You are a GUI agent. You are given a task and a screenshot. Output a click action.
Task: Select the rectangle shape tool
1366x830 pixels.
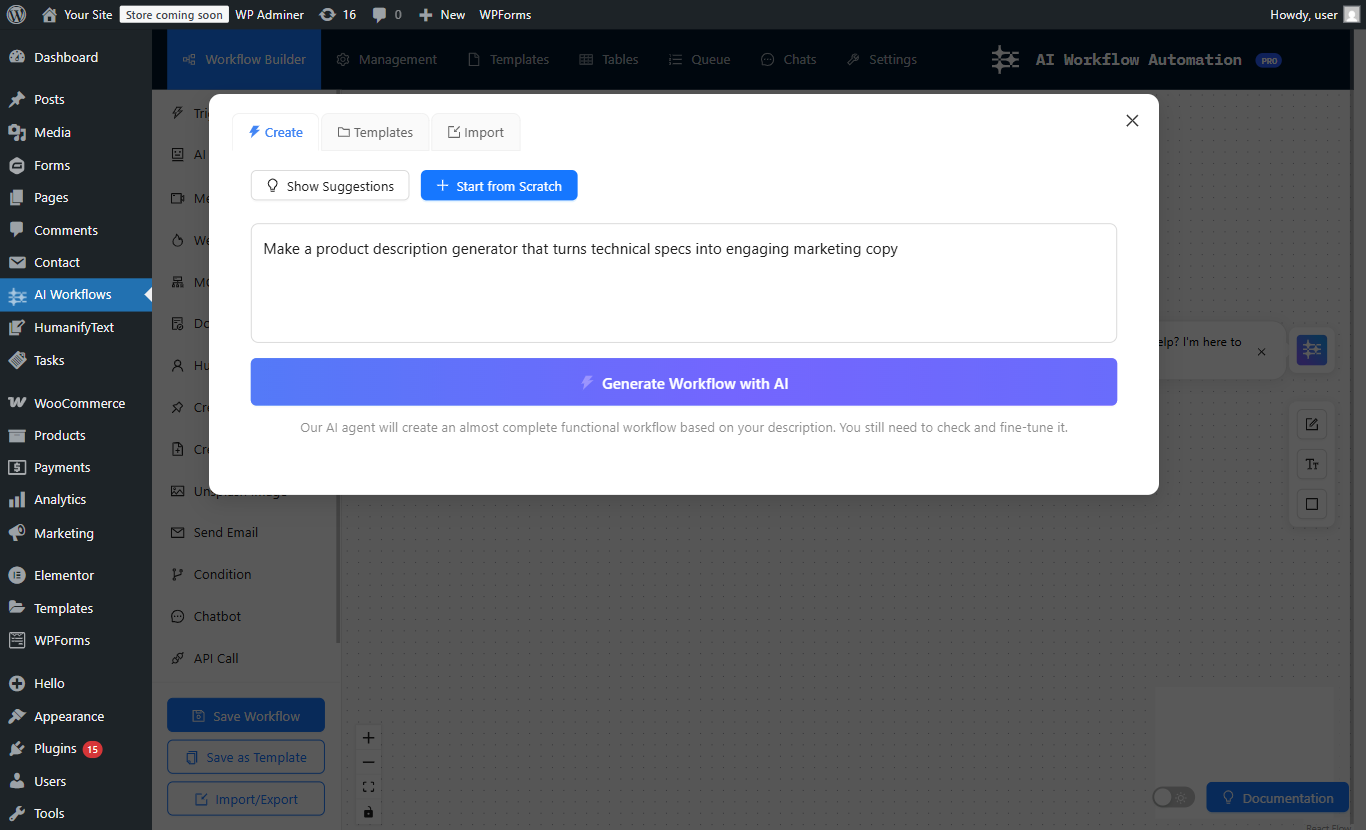pyautogui.click(x=1312, y=504)
